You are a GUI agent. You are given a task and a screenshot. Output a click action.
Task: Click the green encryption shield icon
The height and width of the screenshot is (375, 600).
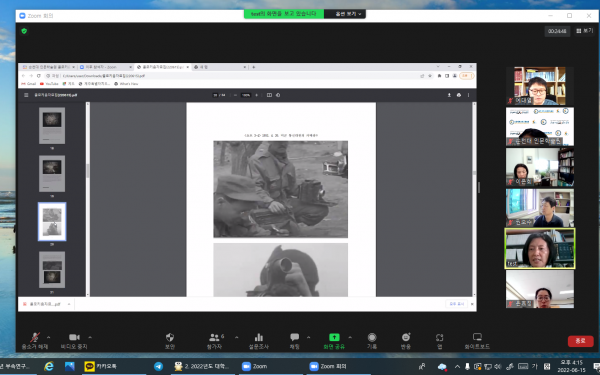24,31
